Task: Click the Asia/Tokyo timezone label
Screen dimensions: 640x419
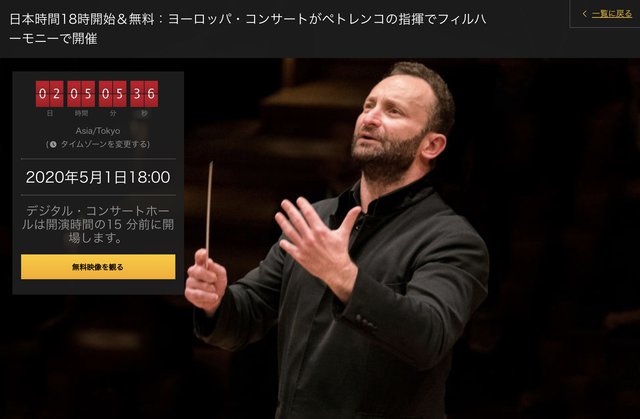Action: click(x=98, y=131)
